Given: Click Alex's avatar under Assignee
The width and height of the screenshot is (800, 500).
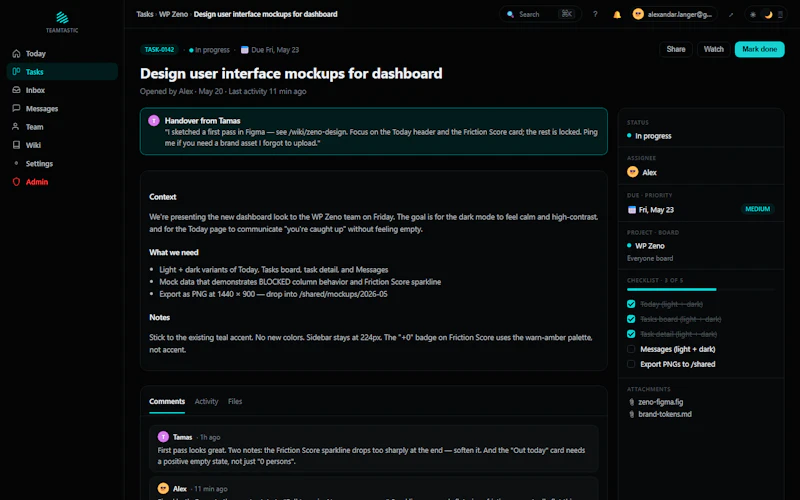Looking at the screenshot, I should coord(633,172).
